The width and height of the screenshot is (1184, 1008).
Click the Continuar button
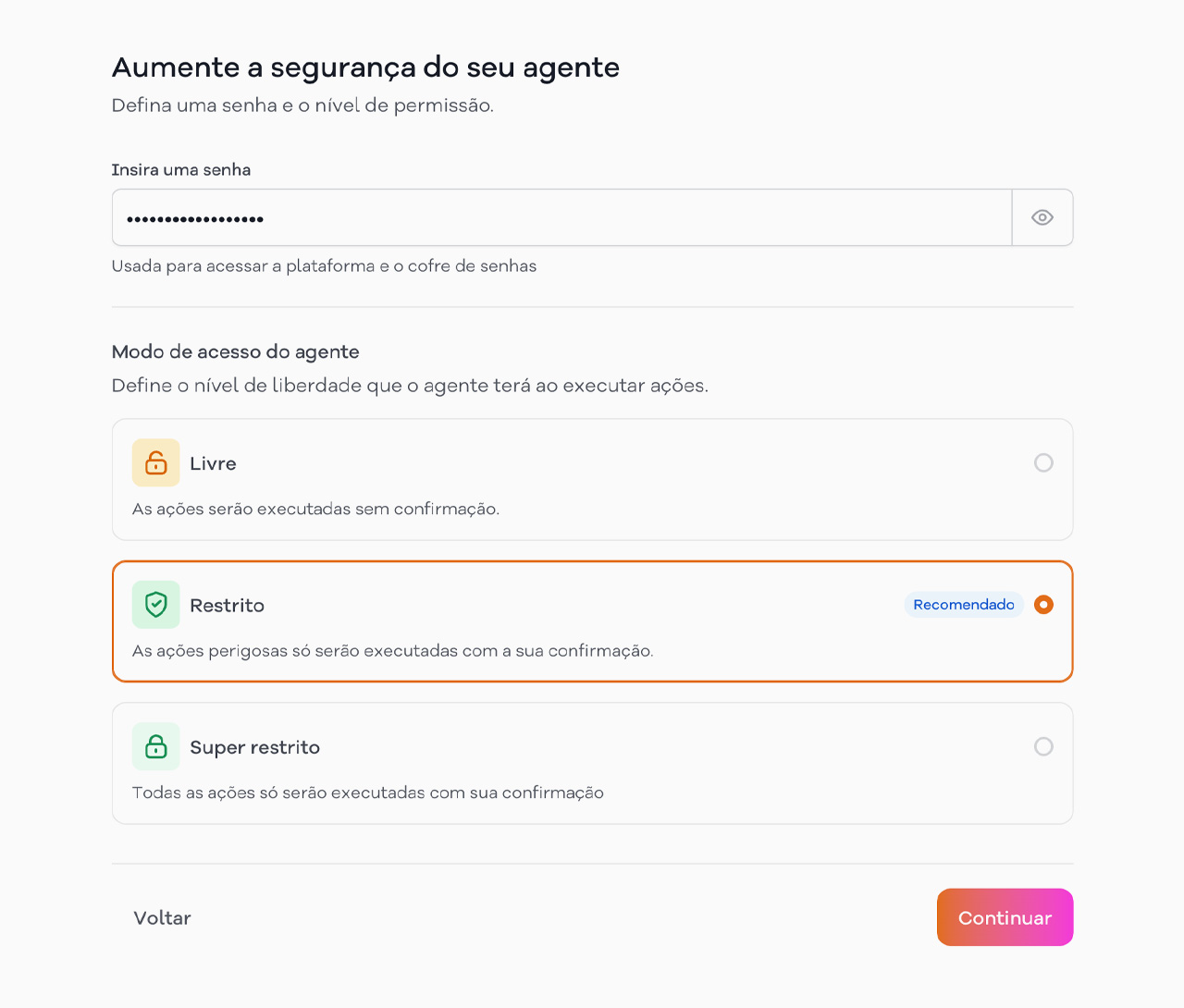coord(1005,917)
